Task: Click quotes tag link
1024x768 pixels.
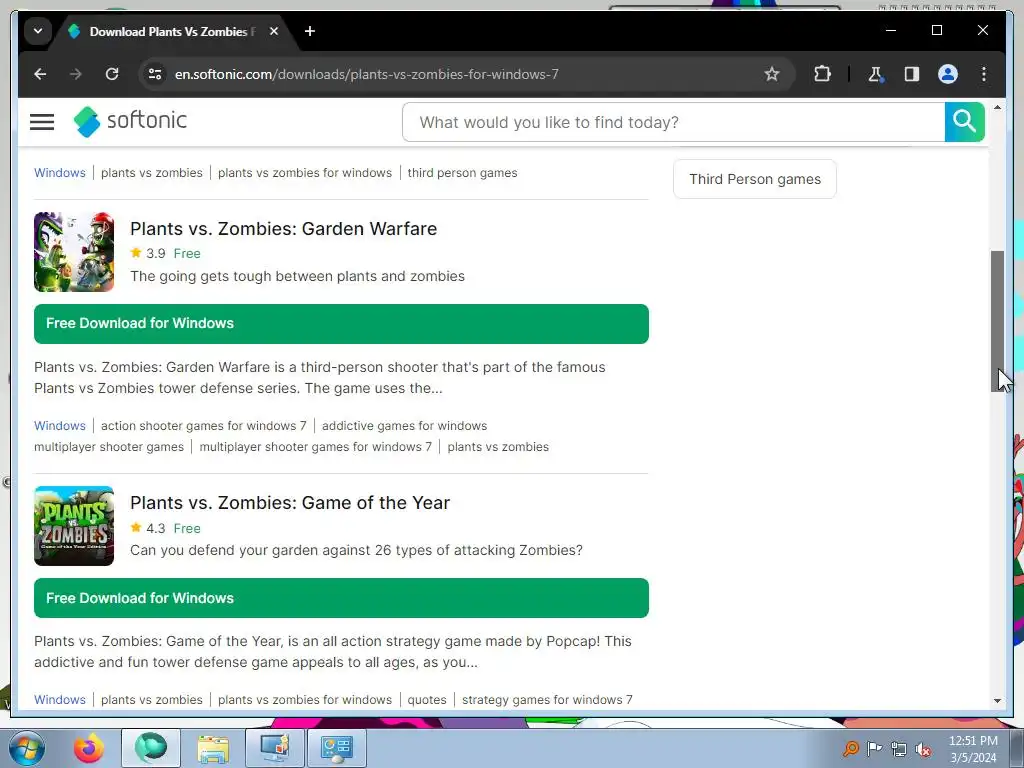Action: [427, 700]
